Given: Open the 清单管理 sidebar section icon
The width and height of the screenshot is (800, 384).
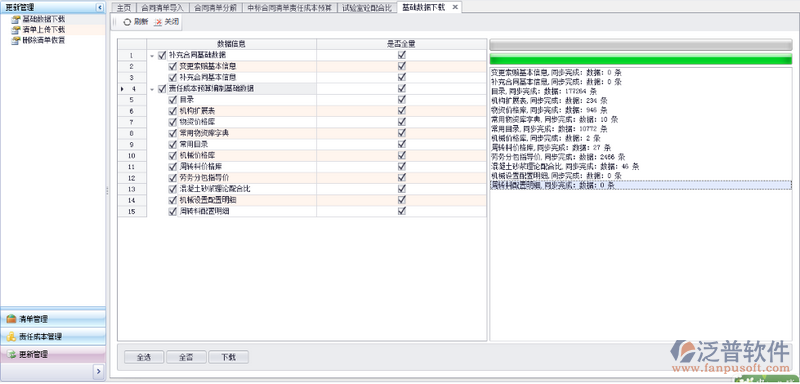Looking at the screenshot, I should point(11,319).
